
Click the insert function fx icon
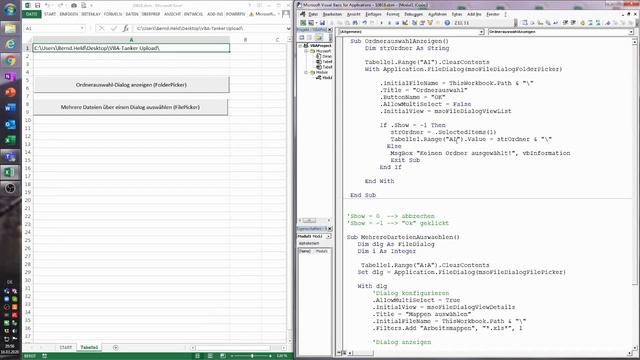coord(125,28)
